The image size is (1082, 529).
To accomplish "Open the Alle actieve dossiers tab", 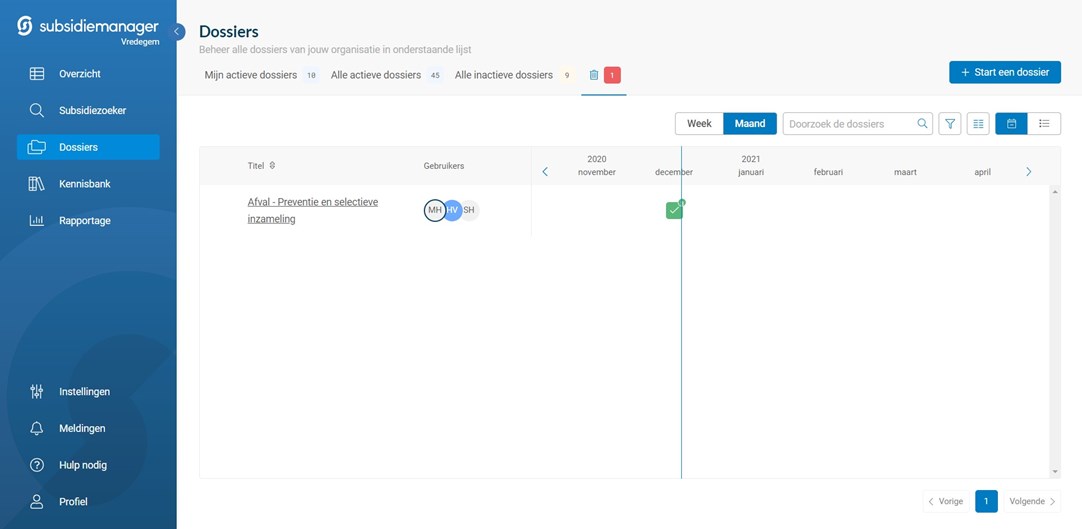I will coord(376,75).
